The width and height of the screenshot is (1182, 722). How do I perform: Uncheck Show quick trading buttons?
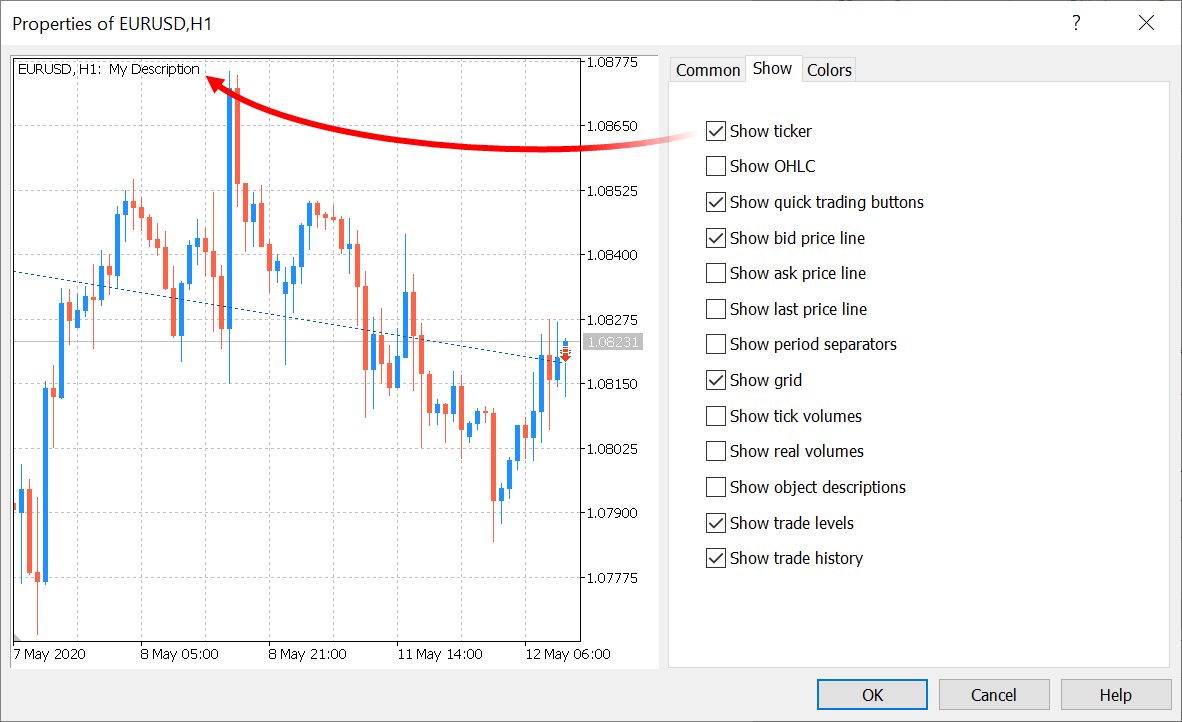click(715, 202)
